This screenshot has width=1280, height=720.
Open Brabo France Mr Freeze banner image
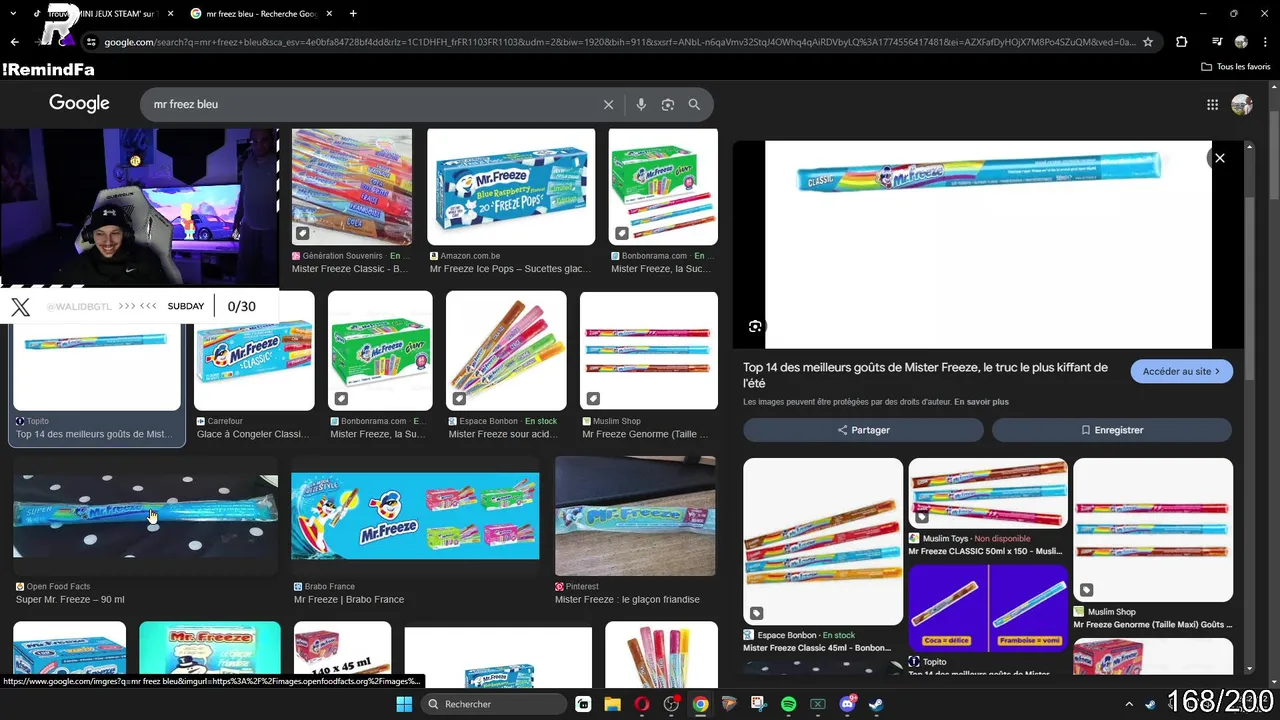point(415,516)
